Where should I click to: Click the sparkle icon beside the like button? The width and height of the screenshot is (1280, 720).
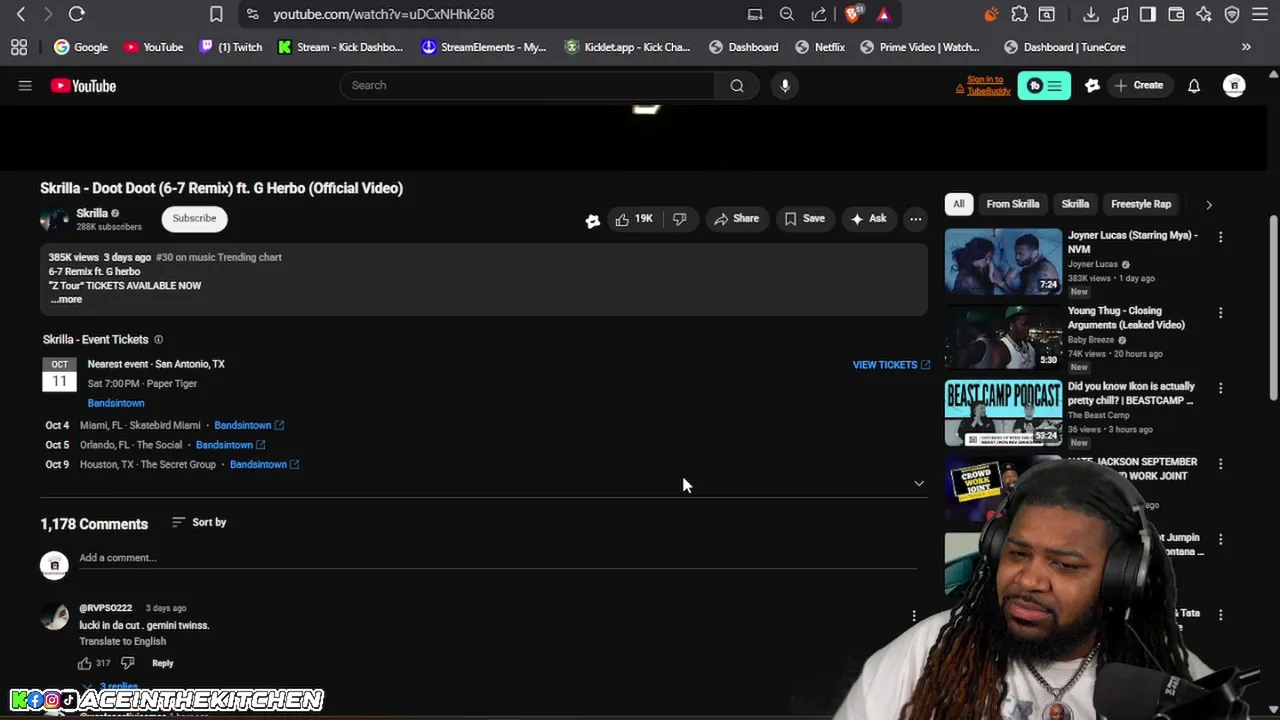(593, 220)
